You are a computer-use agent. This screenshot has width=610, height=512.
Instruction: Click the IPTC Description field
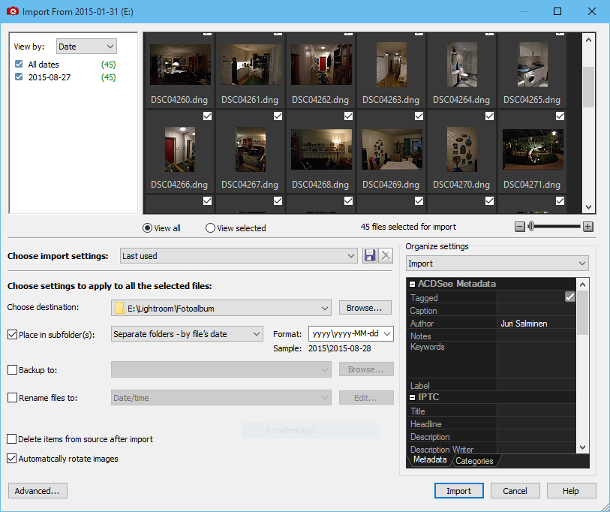536,437
